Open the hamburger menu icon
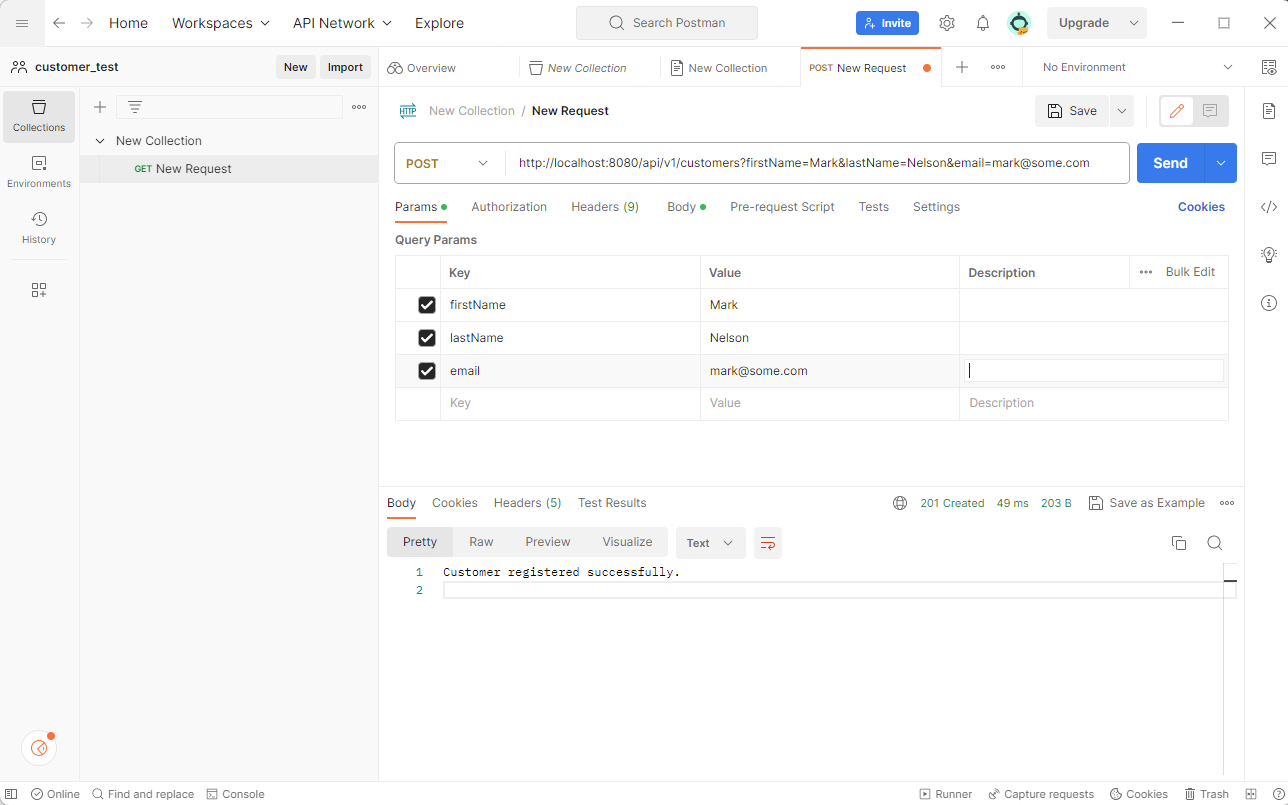1288x805 pixels. 22,23
